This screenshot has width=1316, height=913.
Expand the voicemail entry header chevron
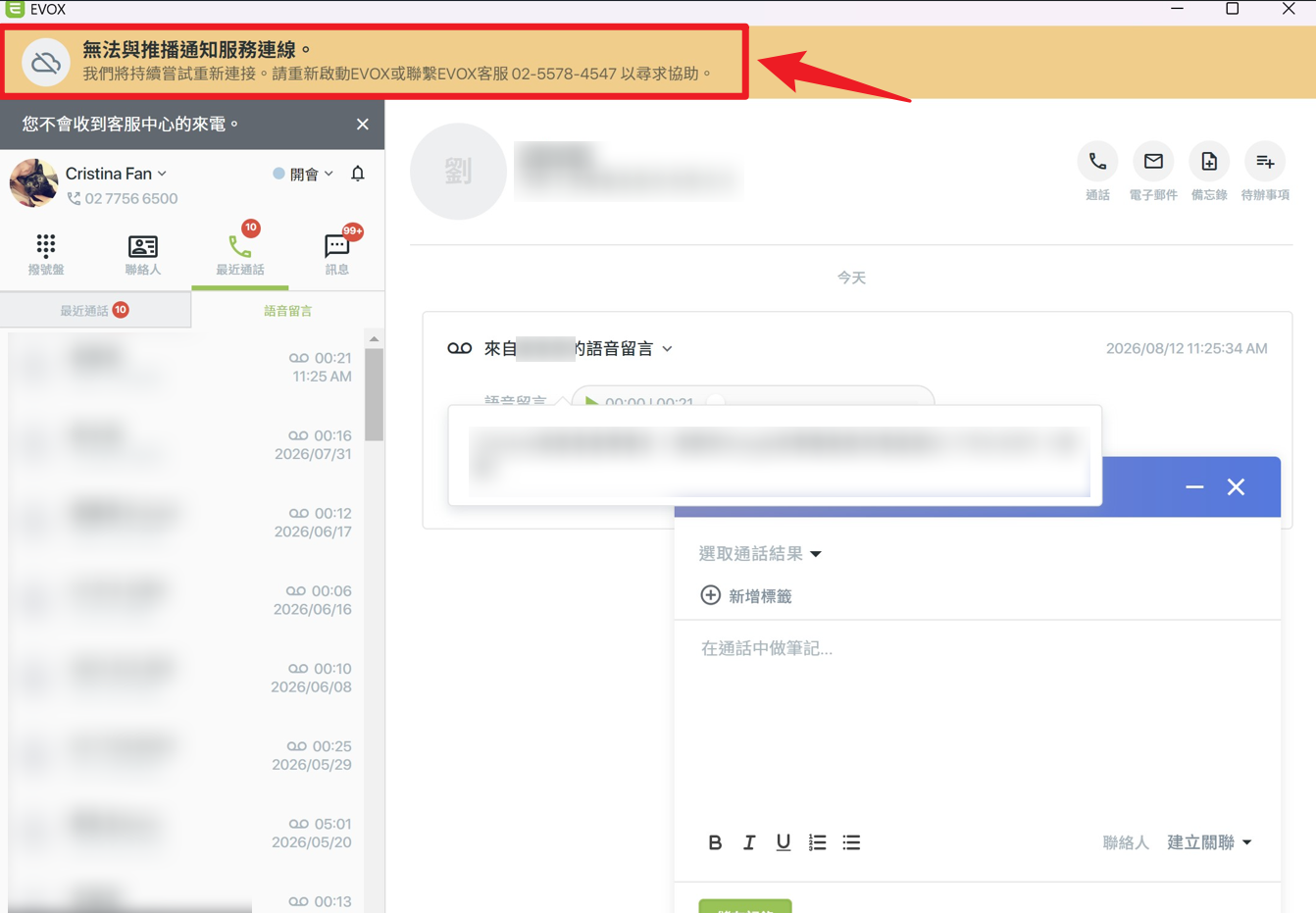pos(668,349)
